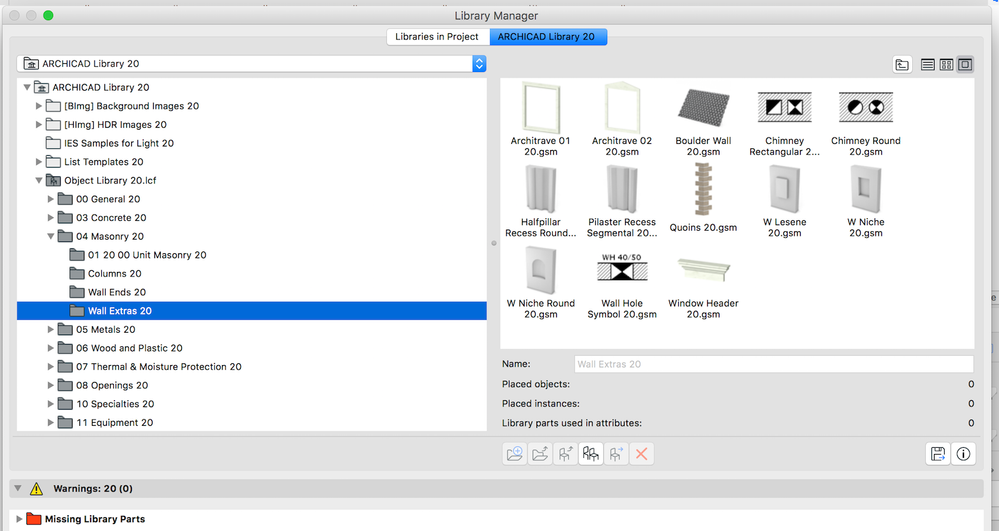The image size is (999, 531).
Task: Expand the 00 General 20 folder
Action: (51, 199)
